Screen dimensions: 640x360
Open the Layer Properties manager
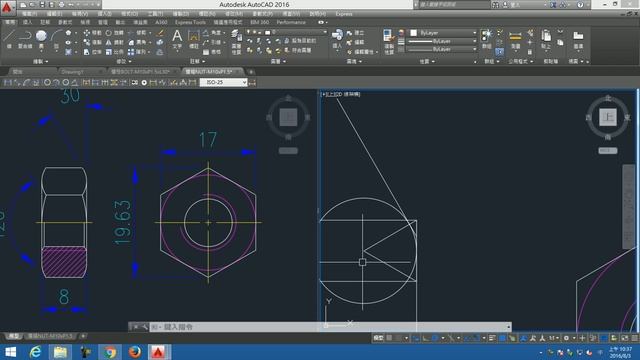click(x=236, y=42)
